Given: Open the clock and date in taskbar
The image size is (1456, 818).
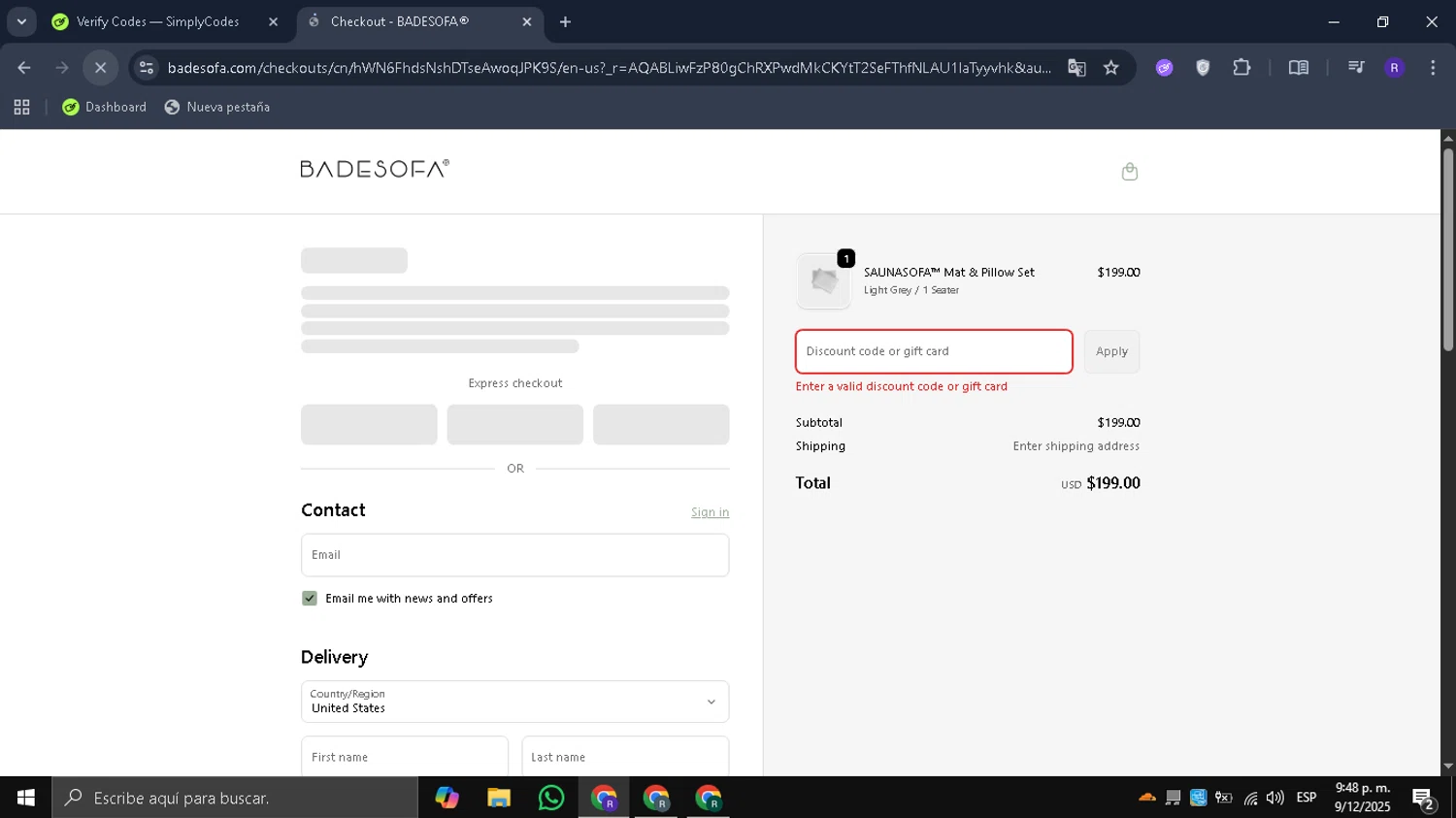Looking at the screenshot, I should click(1362, 798).
